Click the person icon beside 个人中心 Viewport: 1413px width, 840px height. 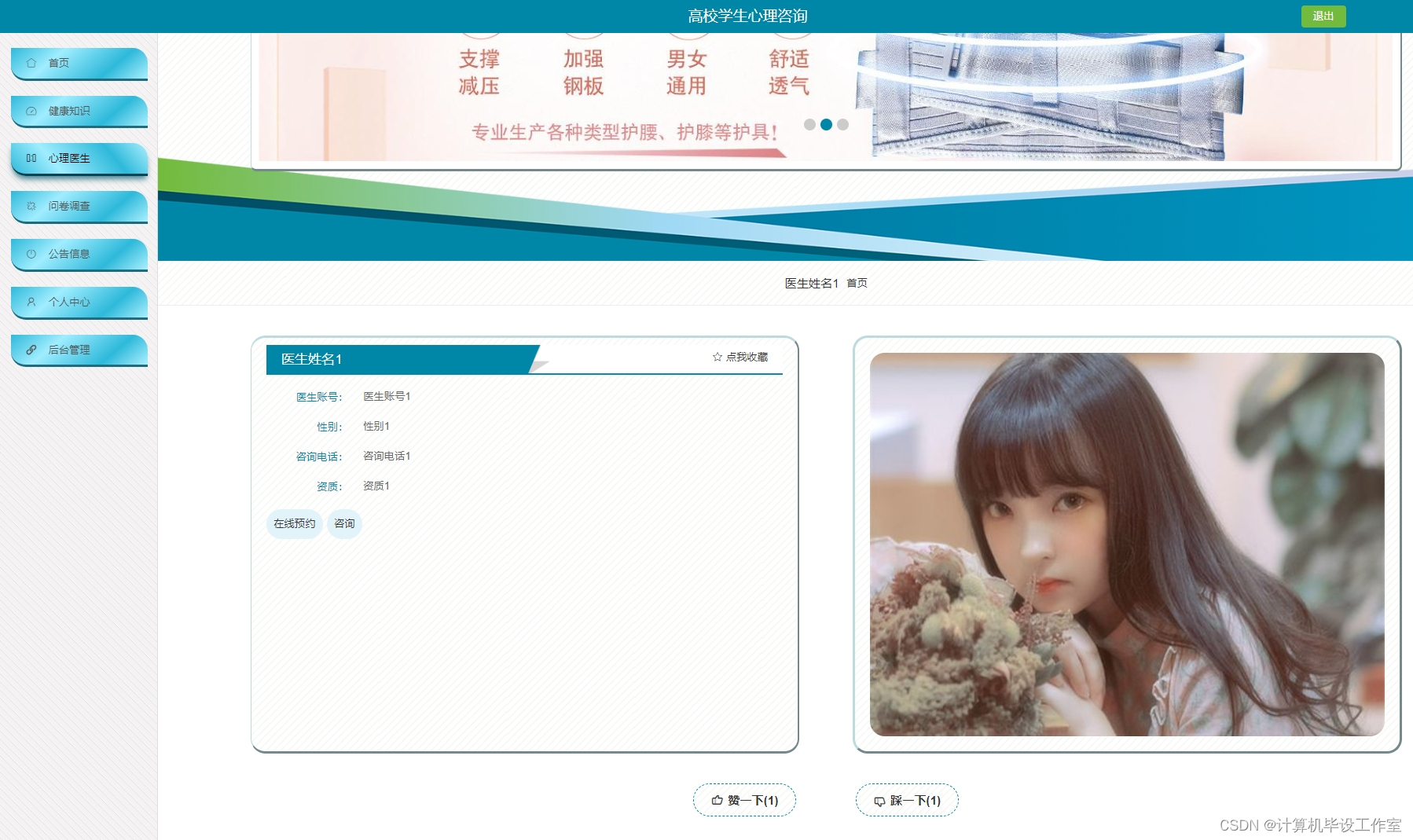coord(31,302)
